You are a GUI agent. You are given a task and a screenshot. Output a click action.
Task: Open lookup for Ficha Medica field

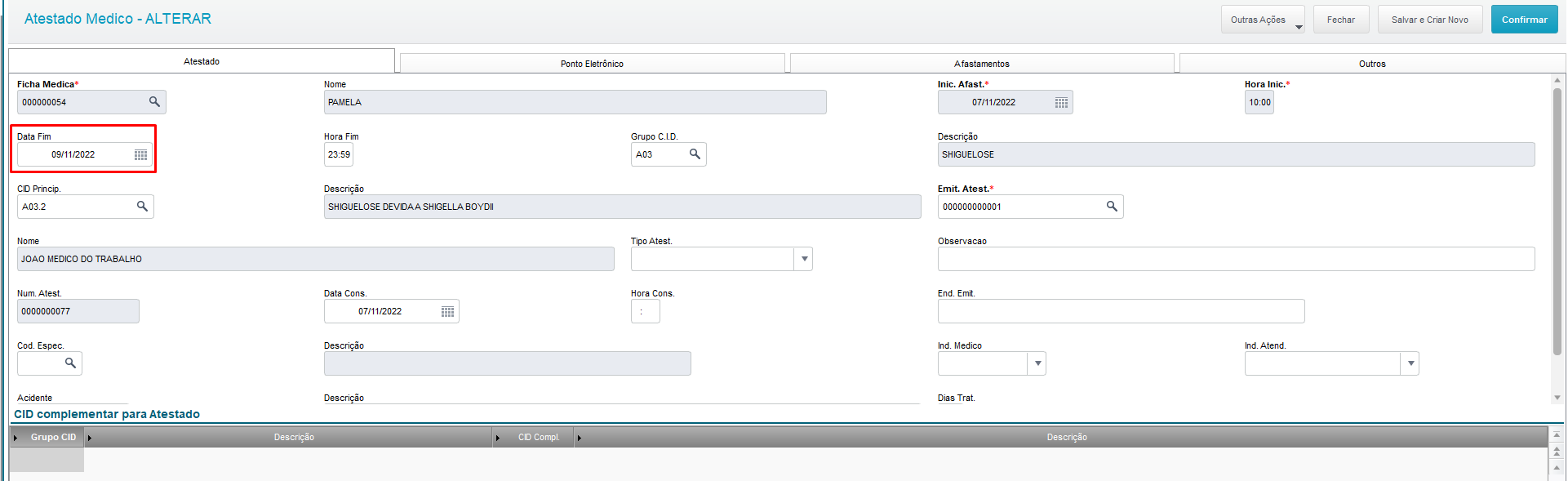tap(154, 102)
